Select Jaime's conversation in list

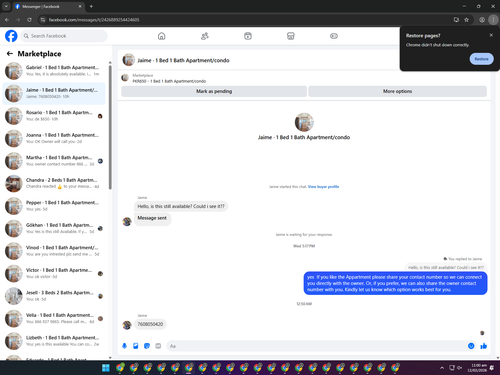(x=54, y=93)
